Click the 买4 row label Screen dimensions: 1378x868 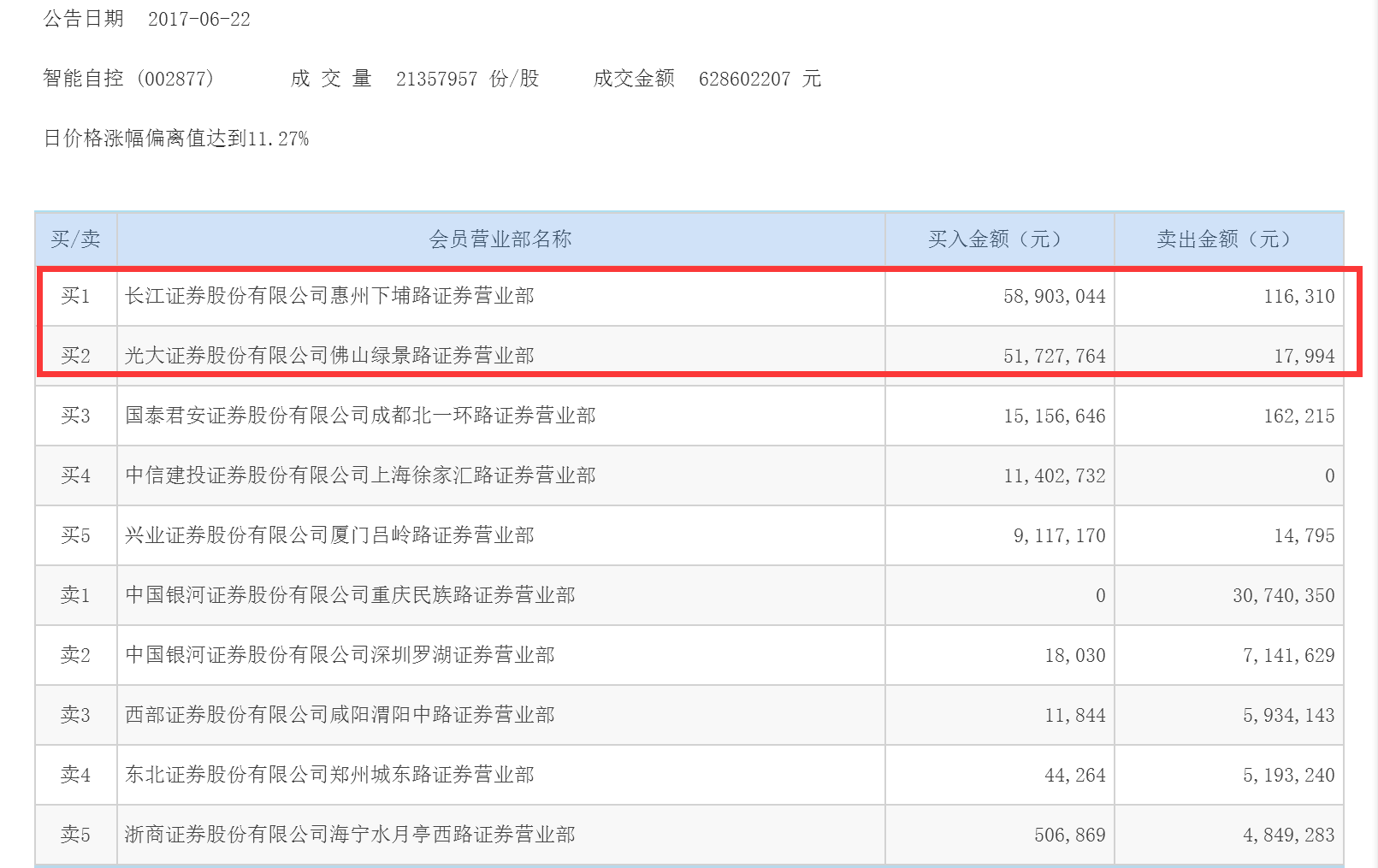tap(75, 475)
